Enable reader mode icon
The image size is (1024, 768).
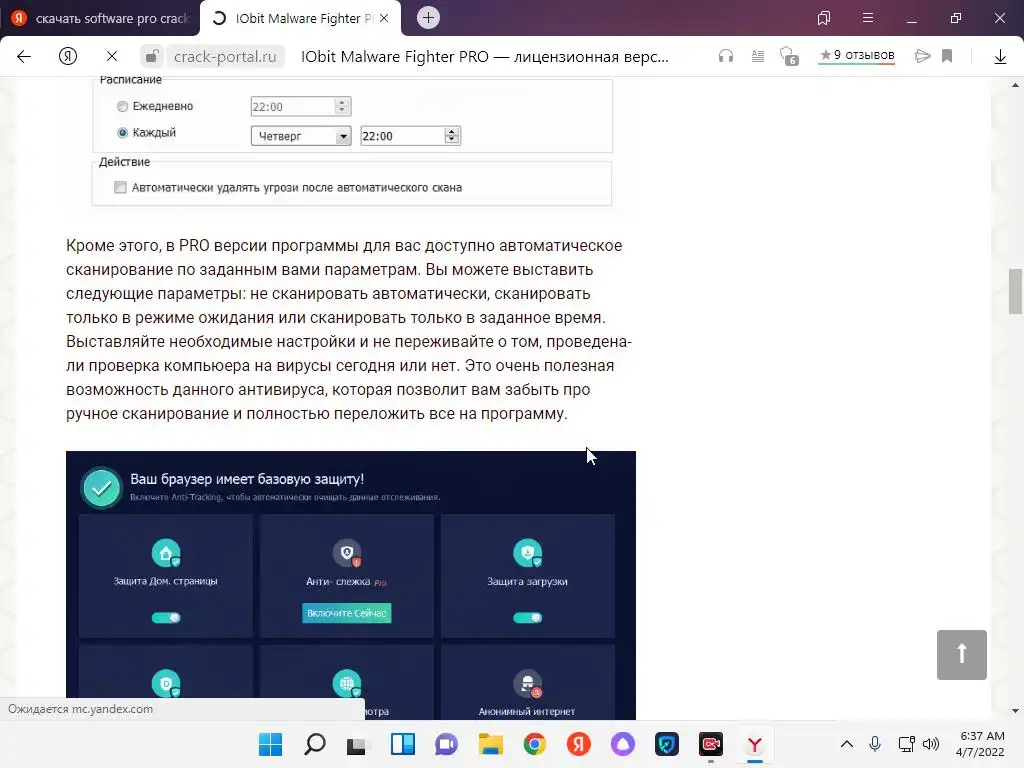pyautogui.click(x=758, y=56)
